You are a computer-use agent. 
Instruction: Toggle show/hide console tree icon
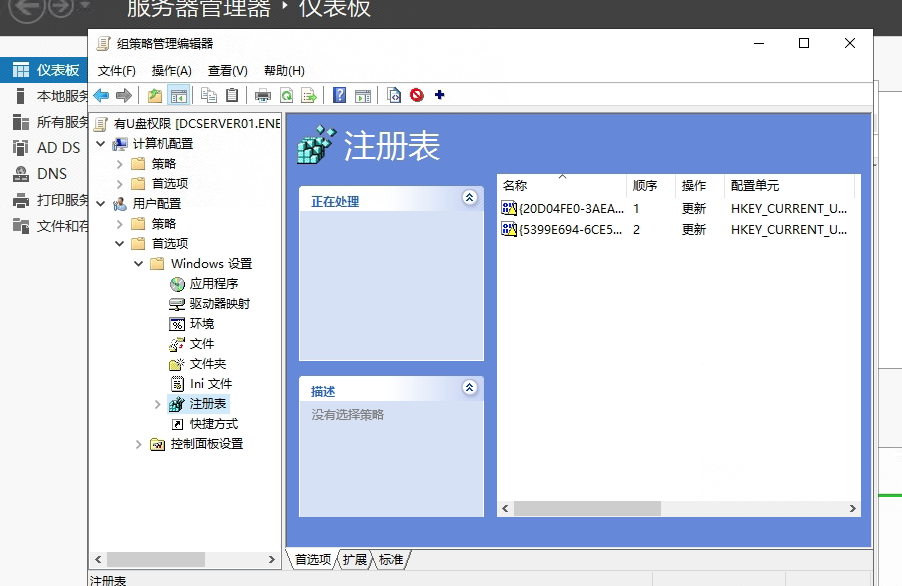coord(179,95)
